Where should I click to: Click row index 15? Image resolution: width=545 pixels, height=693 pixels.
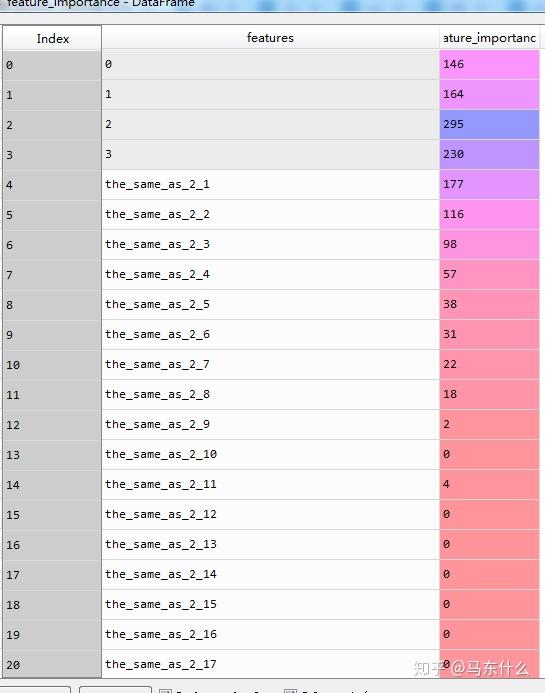pyautogui.click(x=52, y=515)
